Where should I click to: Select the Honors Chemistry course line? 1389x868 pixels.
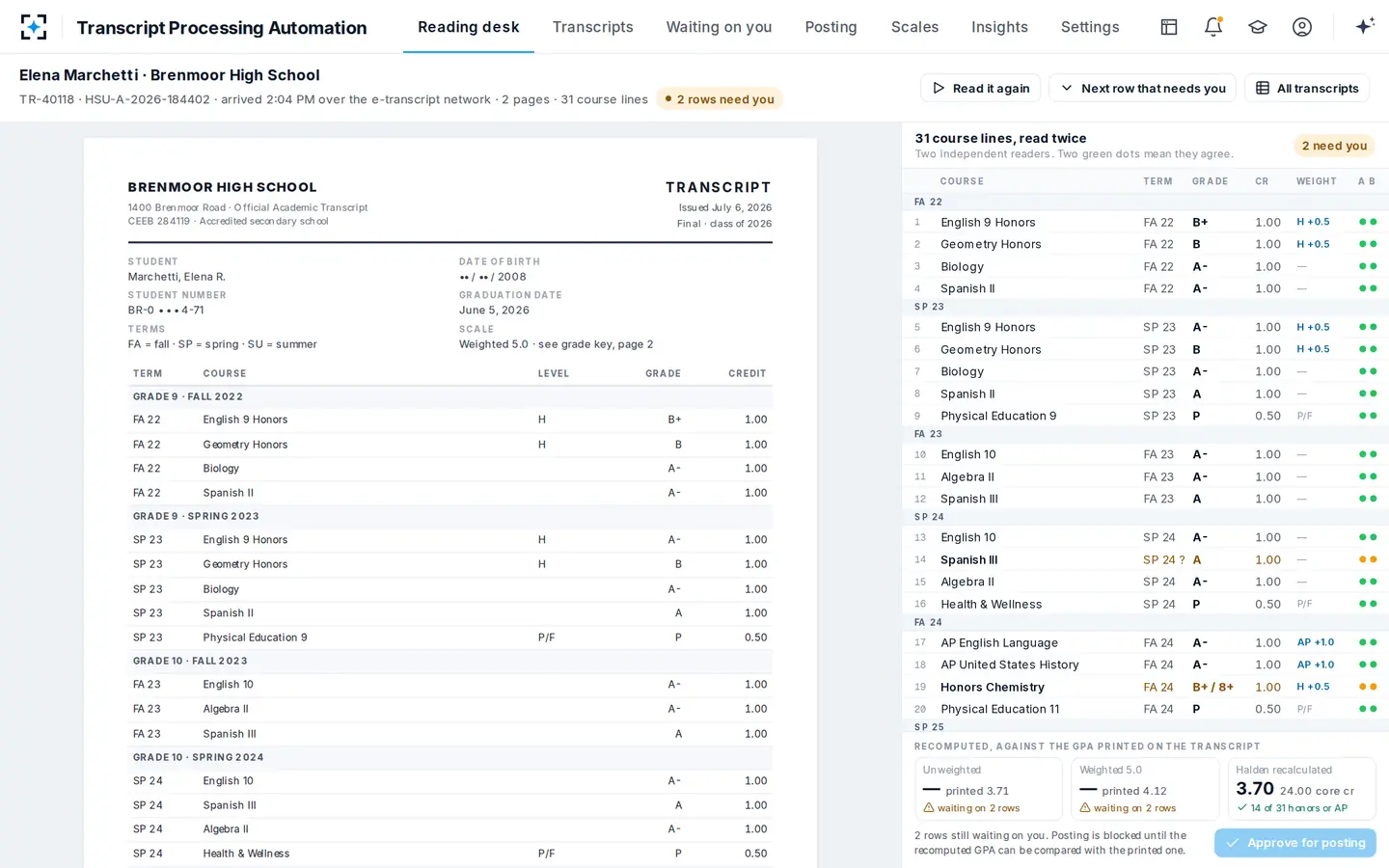(x=1145, y=687)
